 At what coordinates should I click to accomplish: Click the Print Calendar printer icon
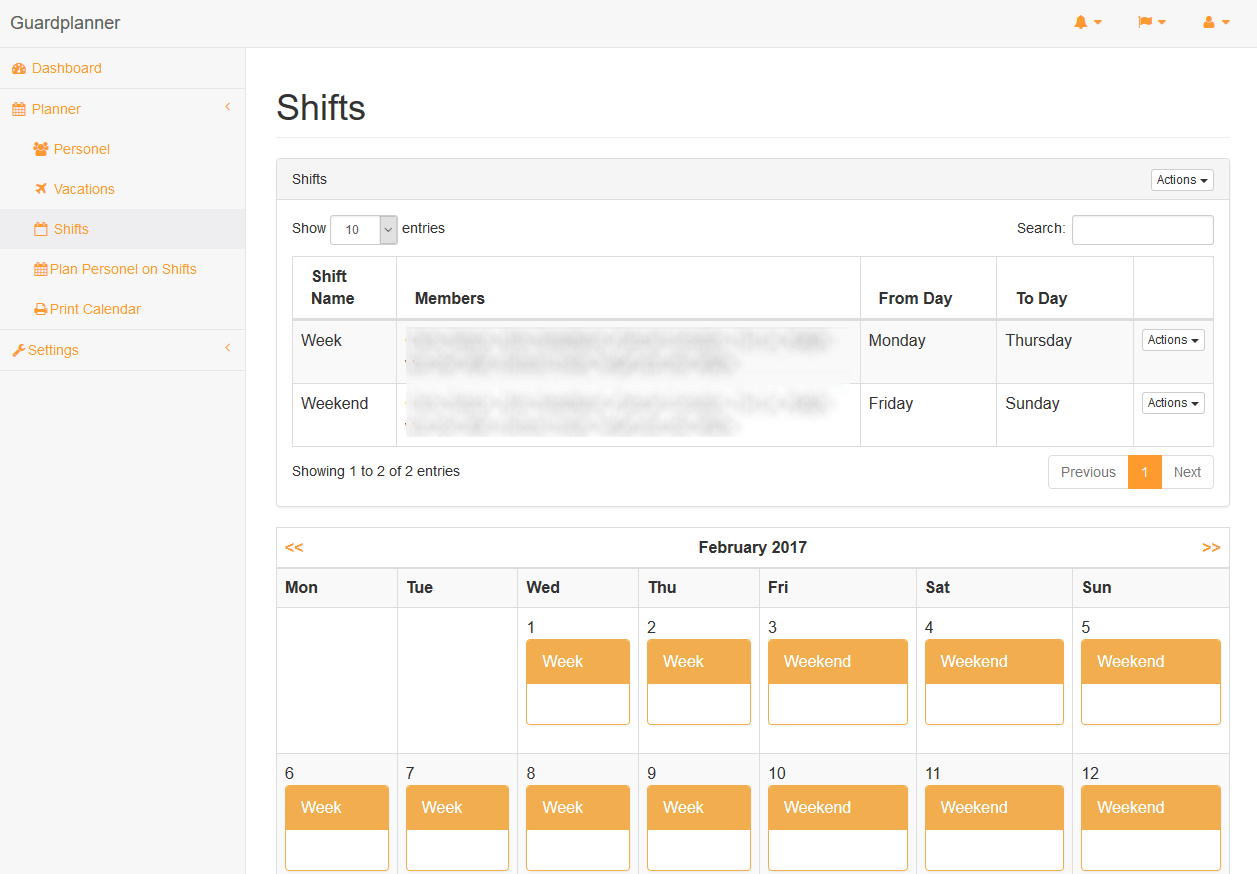point(41,310)
